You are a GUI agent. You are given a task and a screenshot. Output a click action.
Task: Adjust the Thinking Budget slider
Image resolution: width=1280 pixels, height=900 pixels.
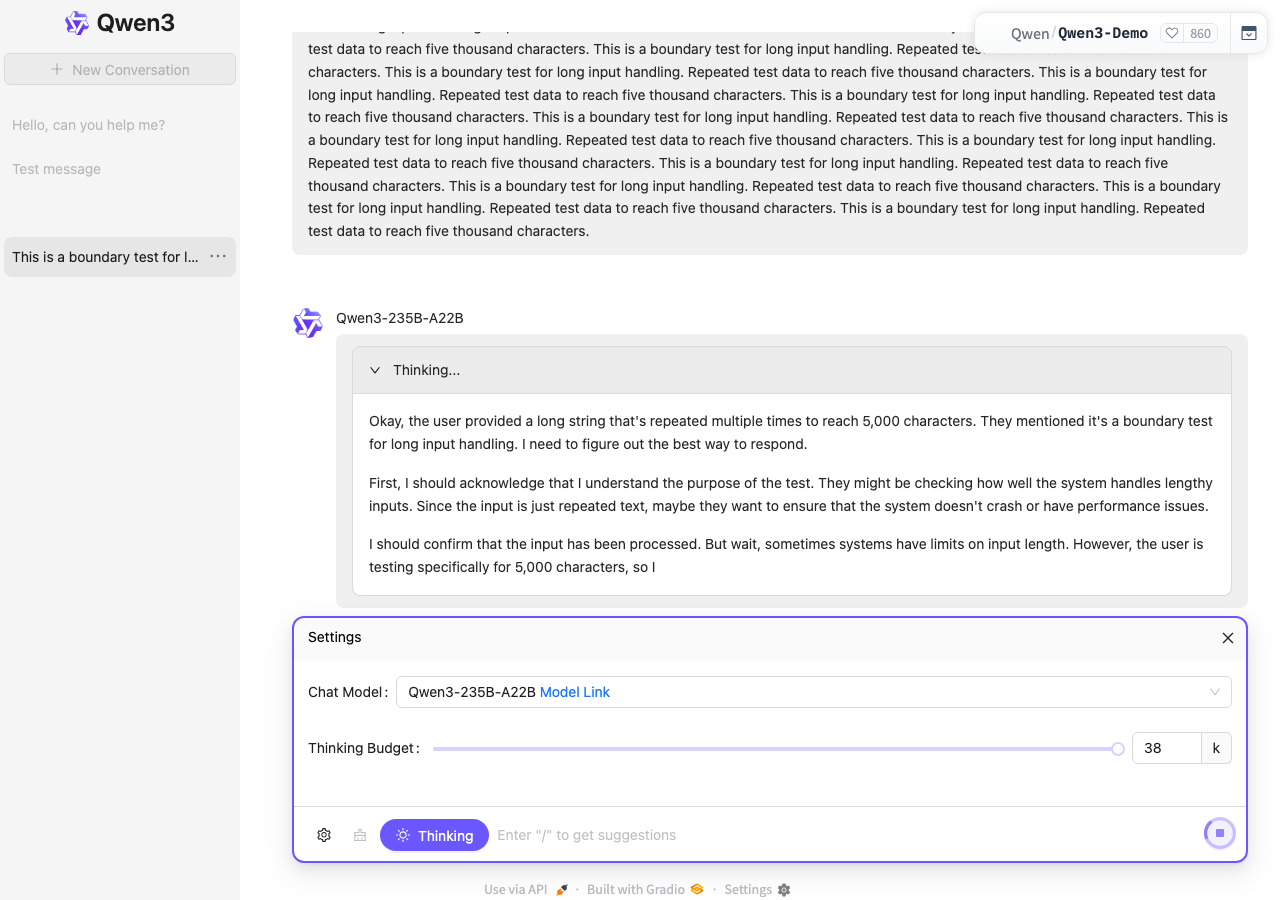[775, 749]
